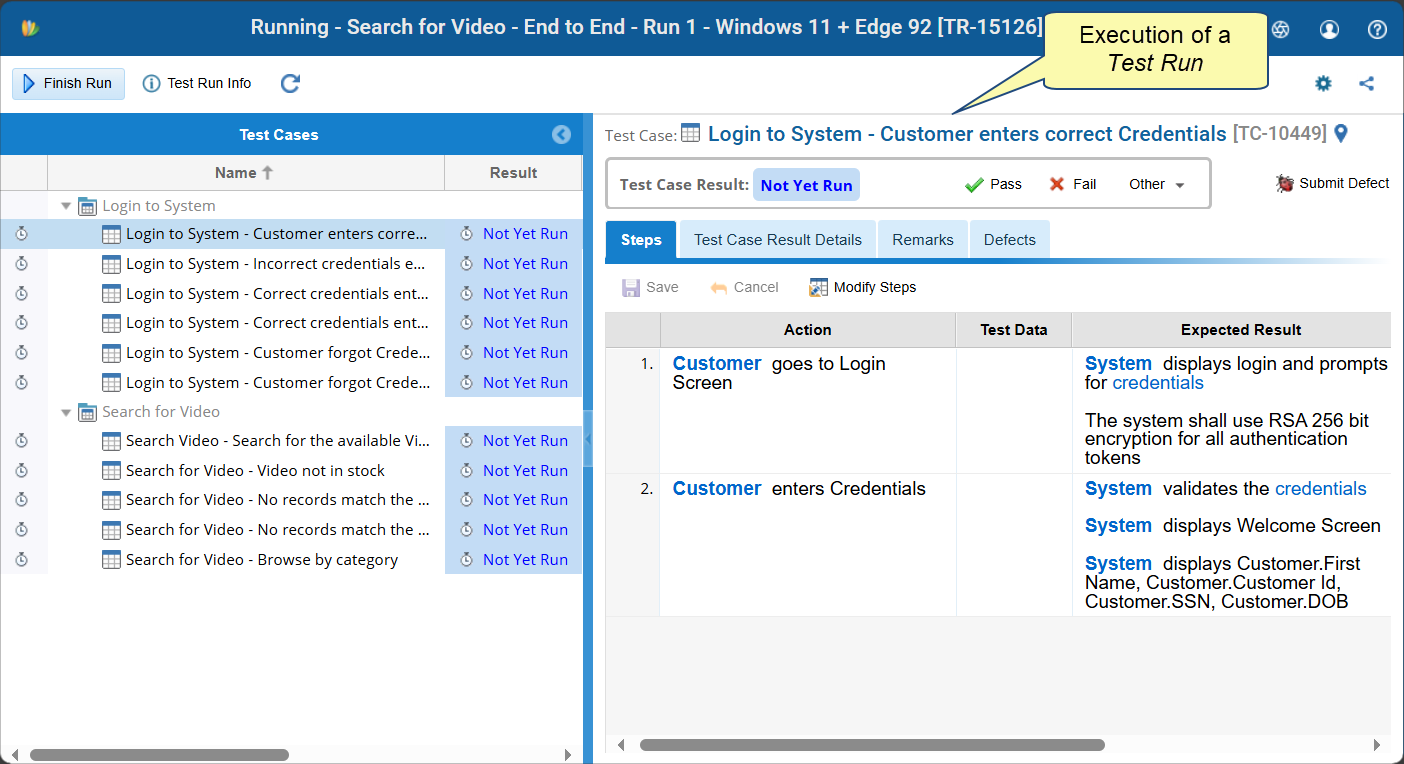
Task: Click the Test Cases horizontal scrollbar thumb
Action: [159, 755]
